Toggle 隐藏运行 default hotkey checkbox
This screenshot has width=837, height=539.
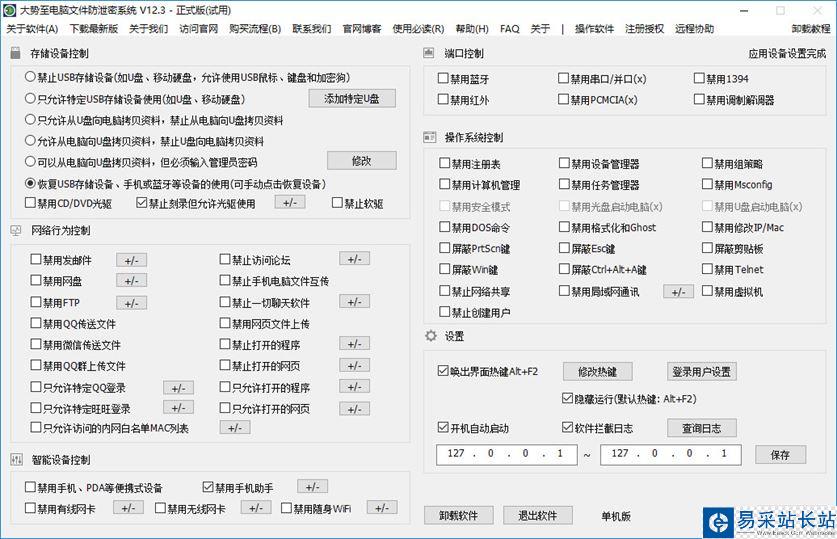pyautogui.click(x=567, y=398)
